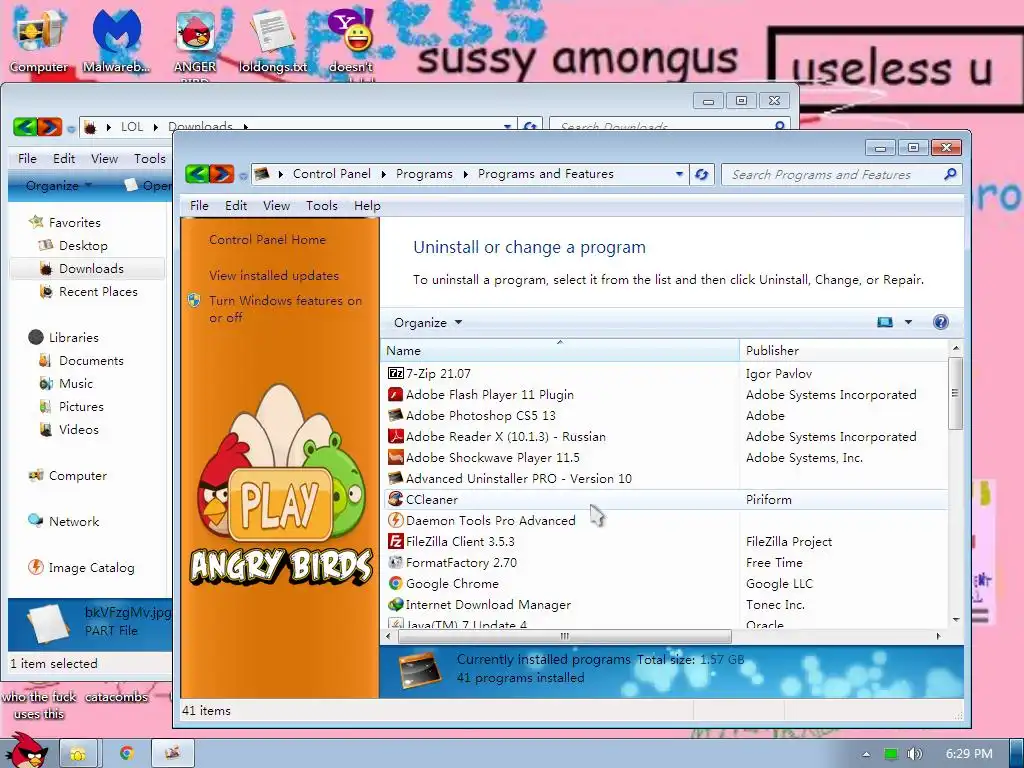The height and width of the screenshot is (768, 1024).
Task: Open the Explorer taskbar button
Action: pyautogui.click(x=78, y=754)
